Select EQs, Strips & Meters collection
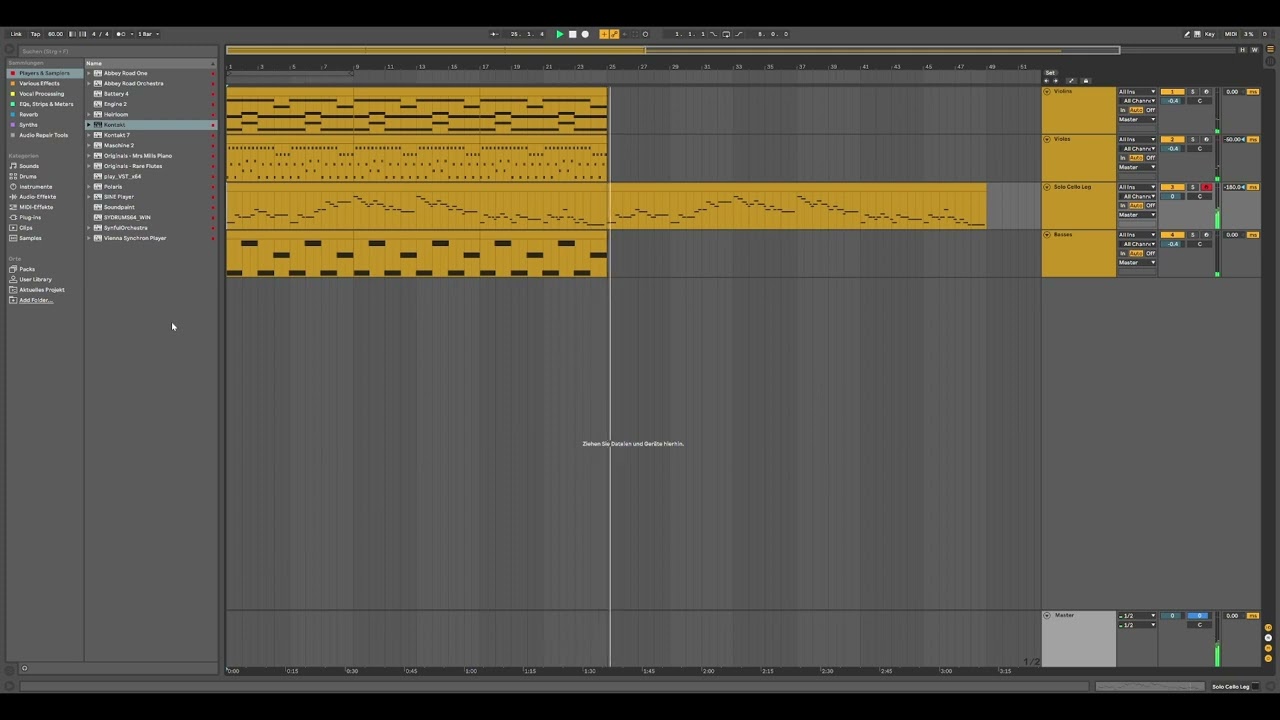 (45, 104)
